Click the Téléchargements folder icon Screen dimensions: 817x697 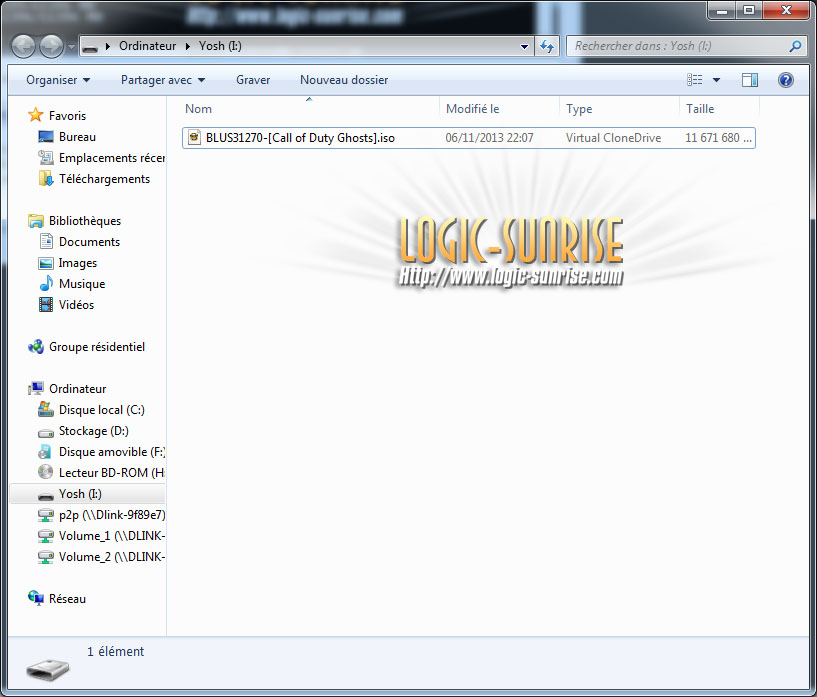click(x=46, y=179)
